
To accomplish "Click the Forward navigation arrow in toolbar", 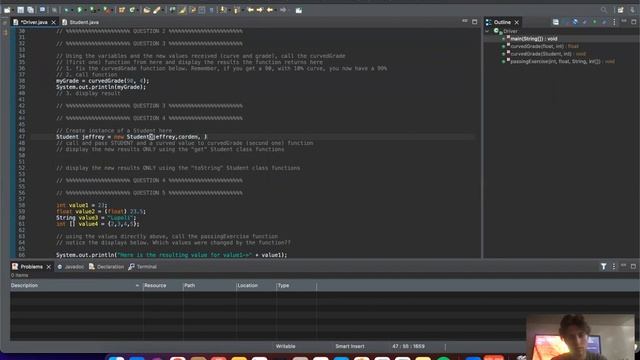I will (x=283, y=10).
